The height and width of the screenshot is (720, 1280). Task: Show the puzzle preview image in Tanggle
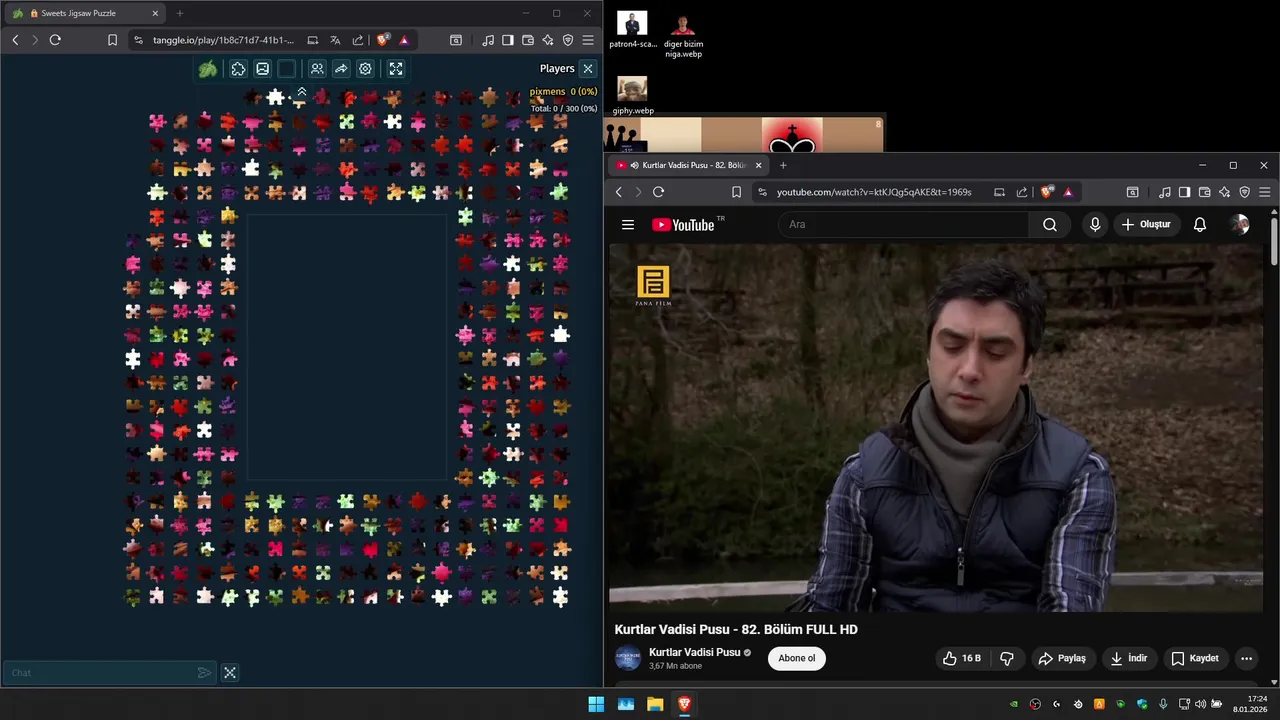click(x=262, y=69)
